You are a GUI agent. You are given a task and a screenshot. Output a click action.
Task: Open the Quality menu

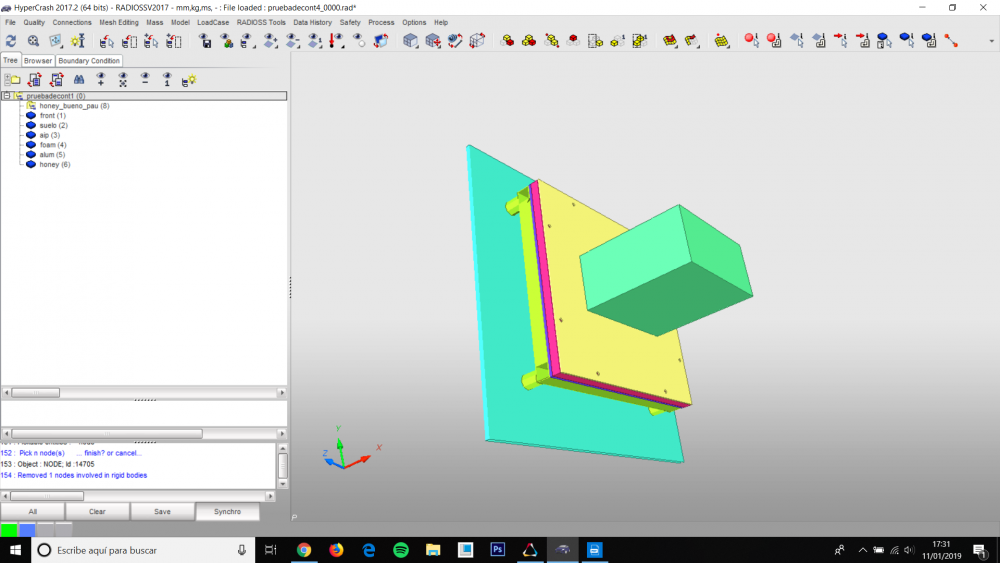pyautogui.click(x=34, y=22)
